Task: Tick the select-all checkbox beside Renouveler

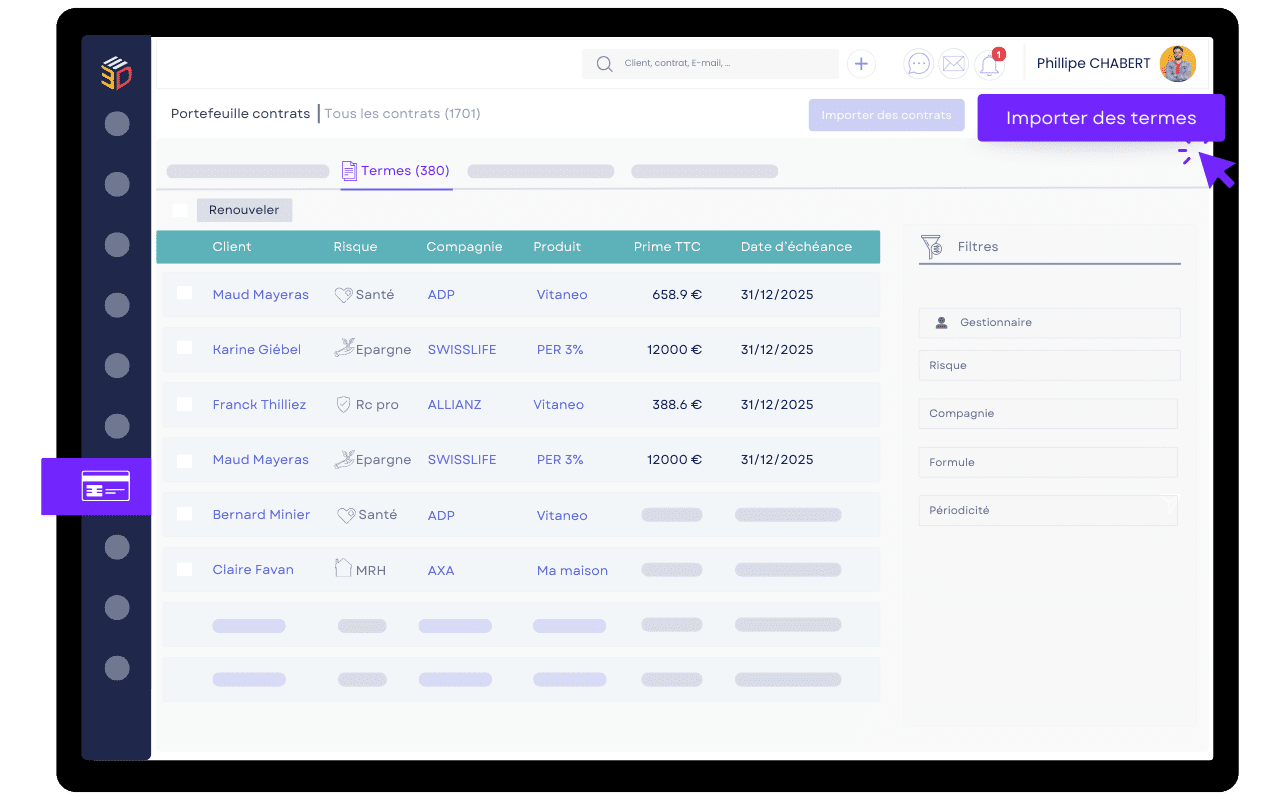Action: click(x=180, y=209)
